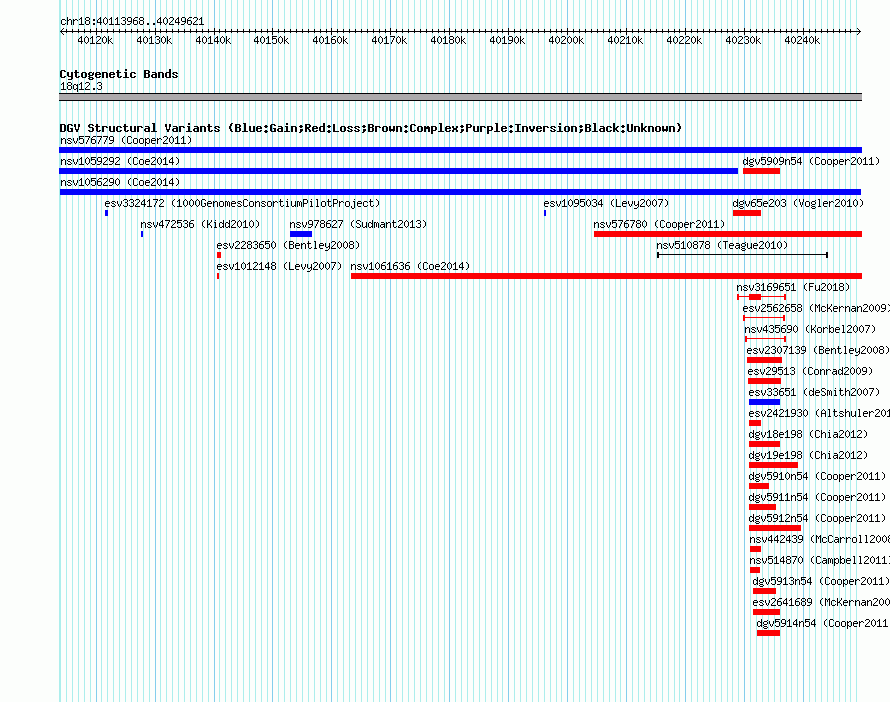Click the red span glyph under nsv3169651

(761, 297)
